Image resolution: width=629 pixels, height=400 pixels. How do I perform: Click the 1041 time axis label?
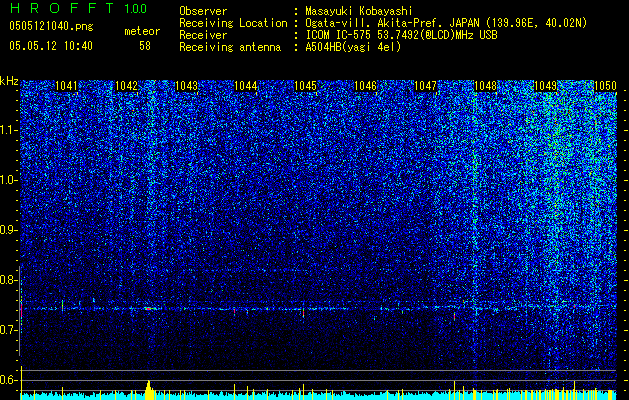66,86
